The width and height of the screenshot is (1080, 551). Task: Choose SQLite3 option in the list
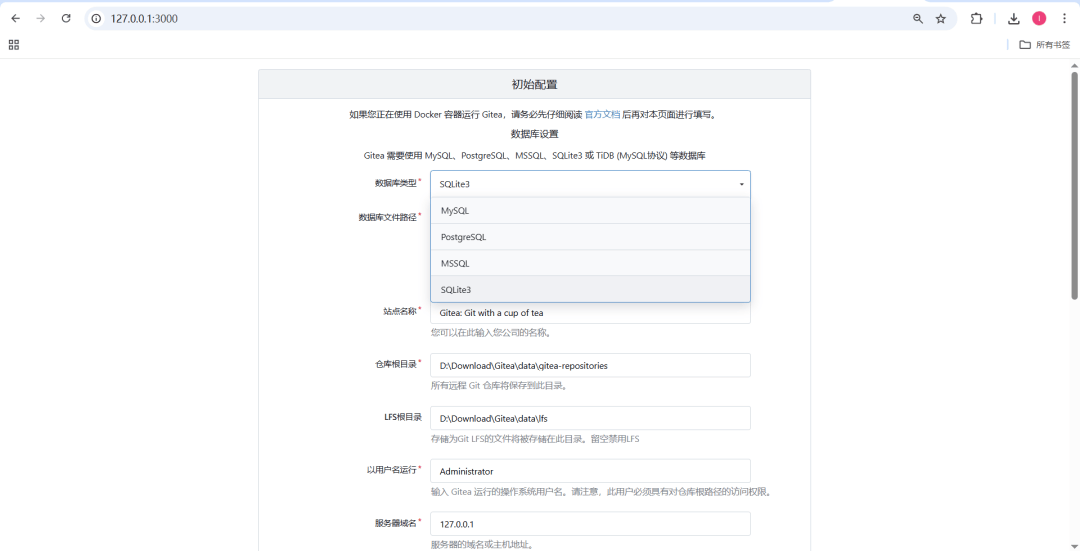click(590, 289)
